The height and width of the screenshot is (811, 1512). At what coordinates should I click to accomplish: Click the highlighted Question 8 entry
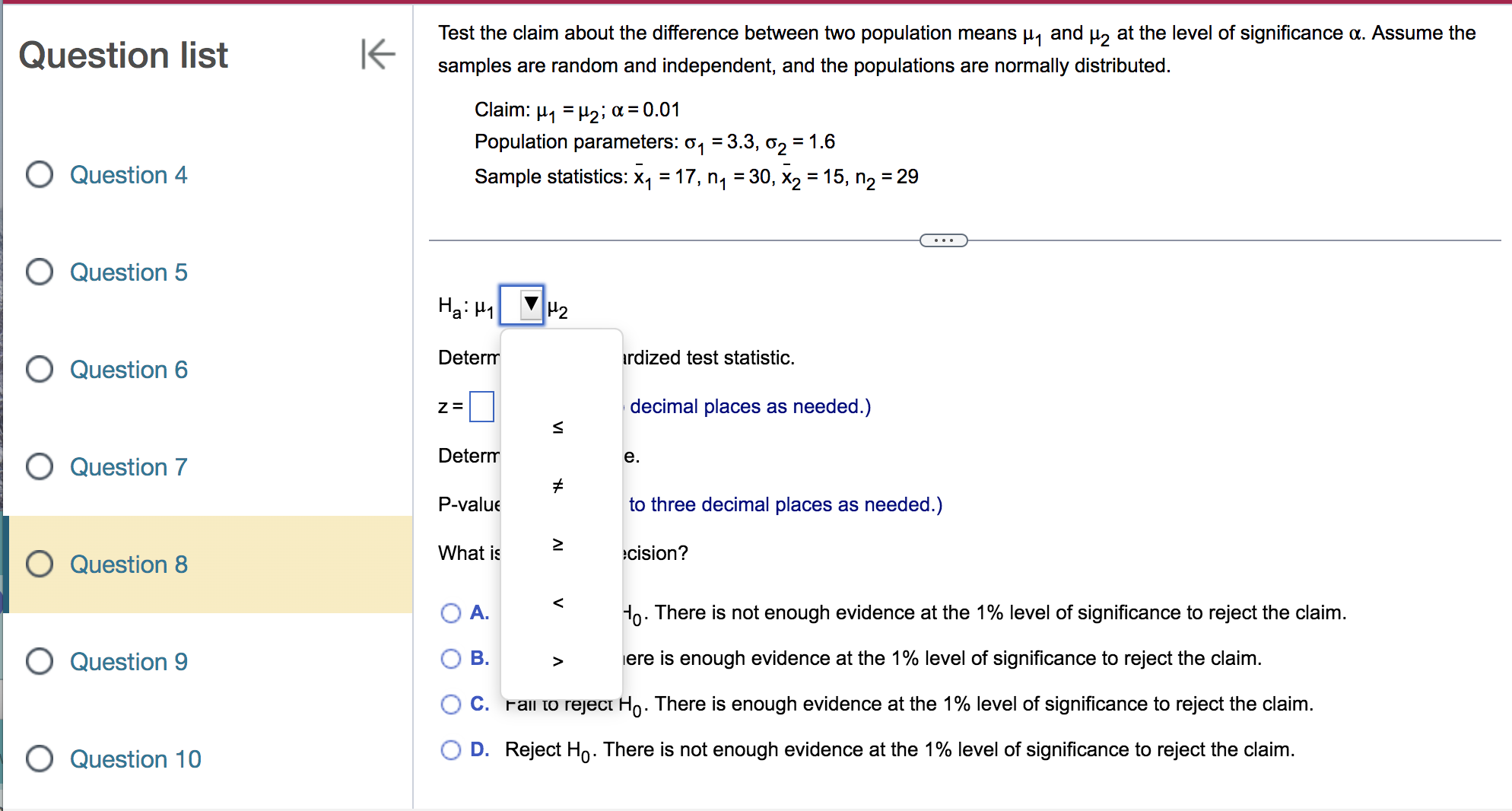pos(128,564)
